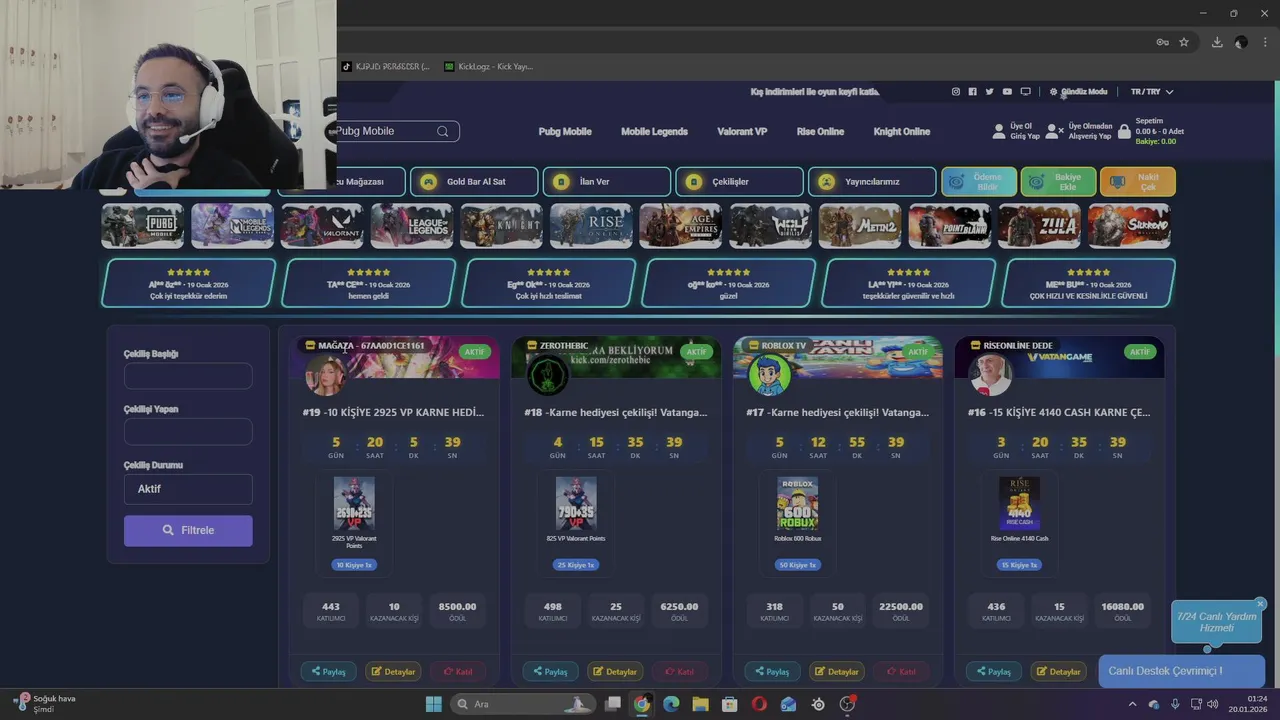Viewport: 1280px width, 720px height.
Task: Click the ZEROTHEBIC streamer avatar
Action: coord(547,376)
